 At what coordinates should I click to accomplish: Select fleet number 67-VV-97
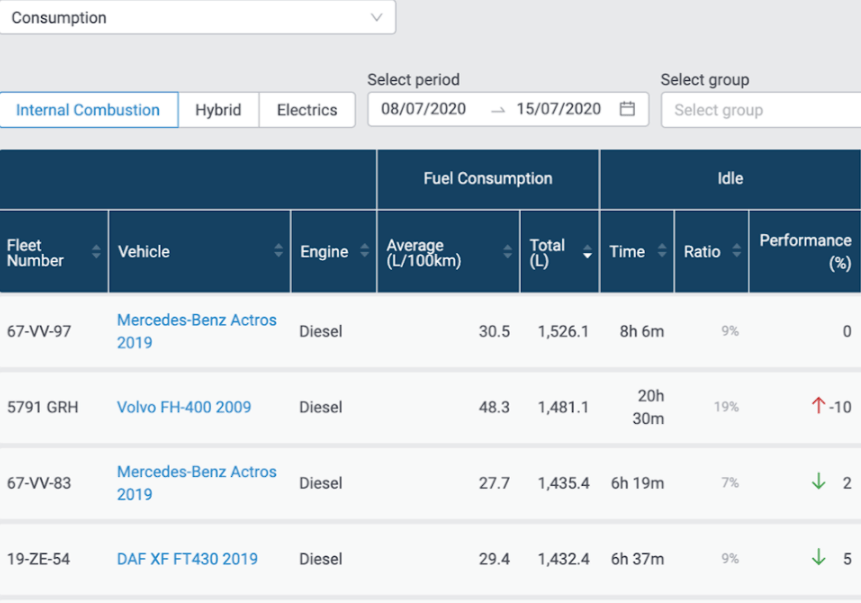tap(39, 331)
